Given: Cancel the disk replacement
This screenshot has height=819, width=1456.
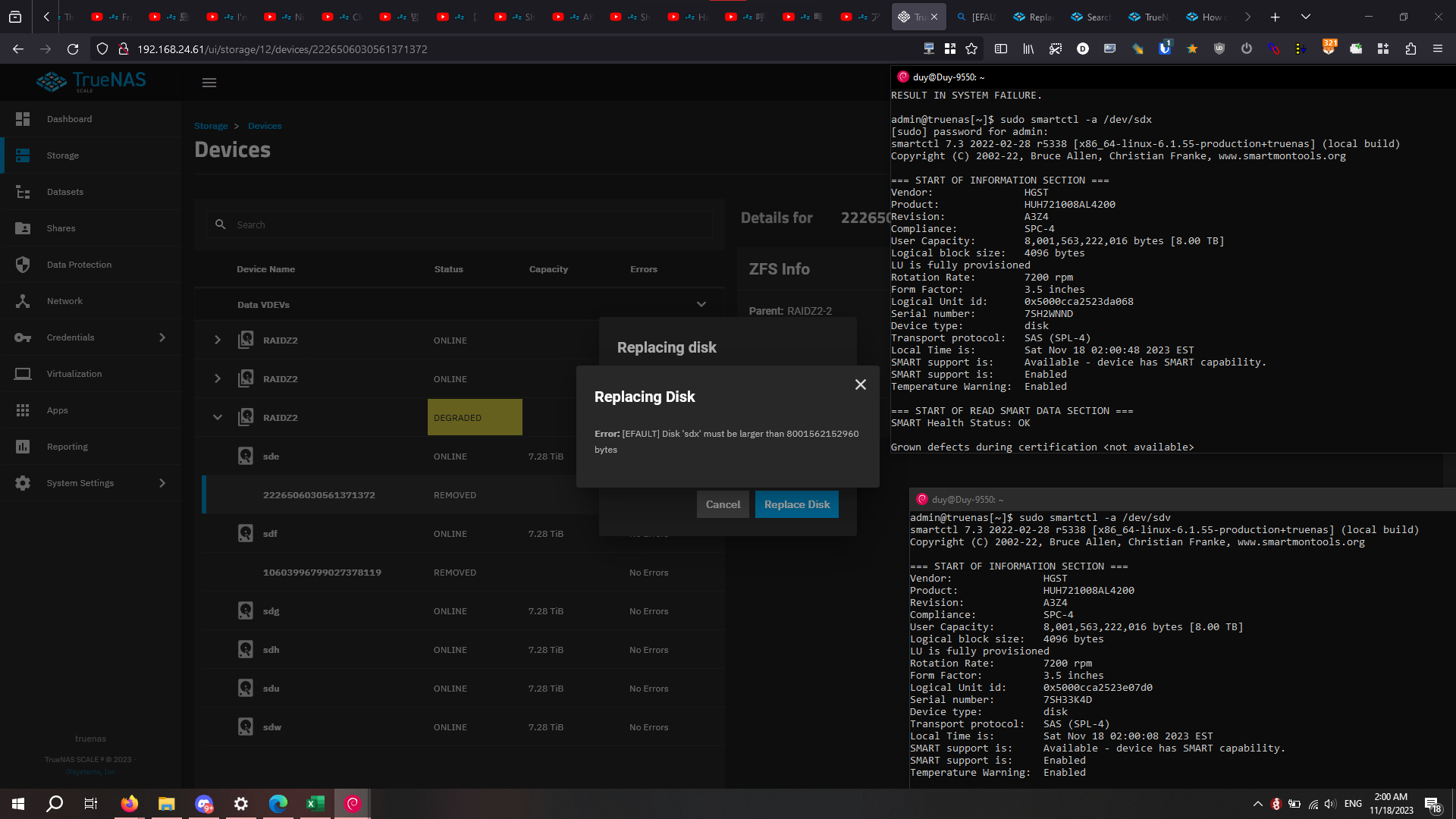Looking at the screenshot, I should click(x=723, y=504).
